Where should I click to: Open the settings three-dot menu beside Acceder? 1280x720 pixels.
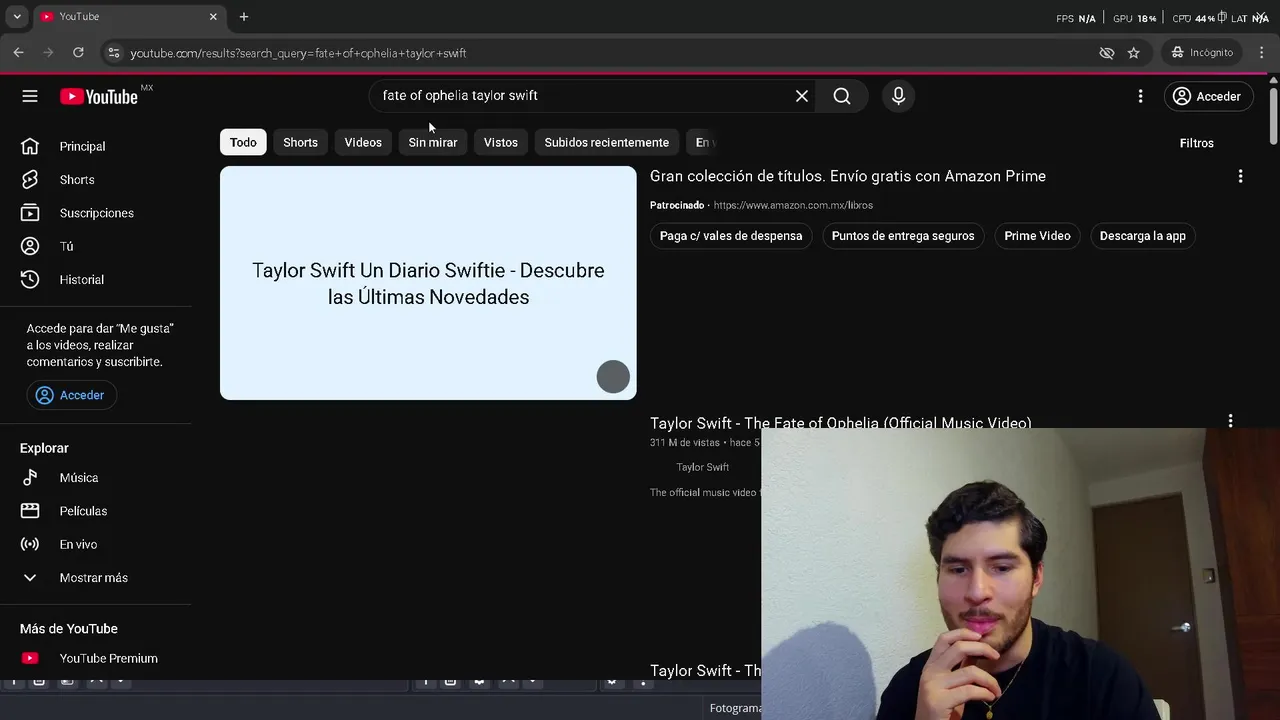1140,96
